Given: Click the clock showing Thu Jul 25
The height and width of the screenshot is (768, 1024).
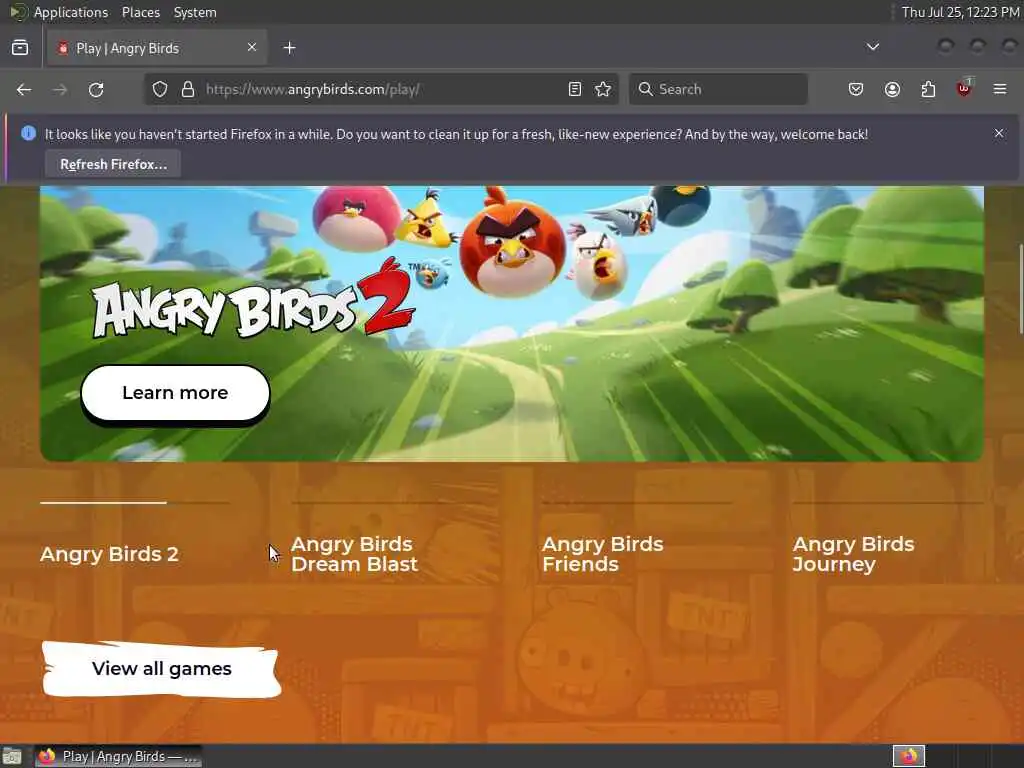Looking at the screenshot, I should [x=960, y=12].
